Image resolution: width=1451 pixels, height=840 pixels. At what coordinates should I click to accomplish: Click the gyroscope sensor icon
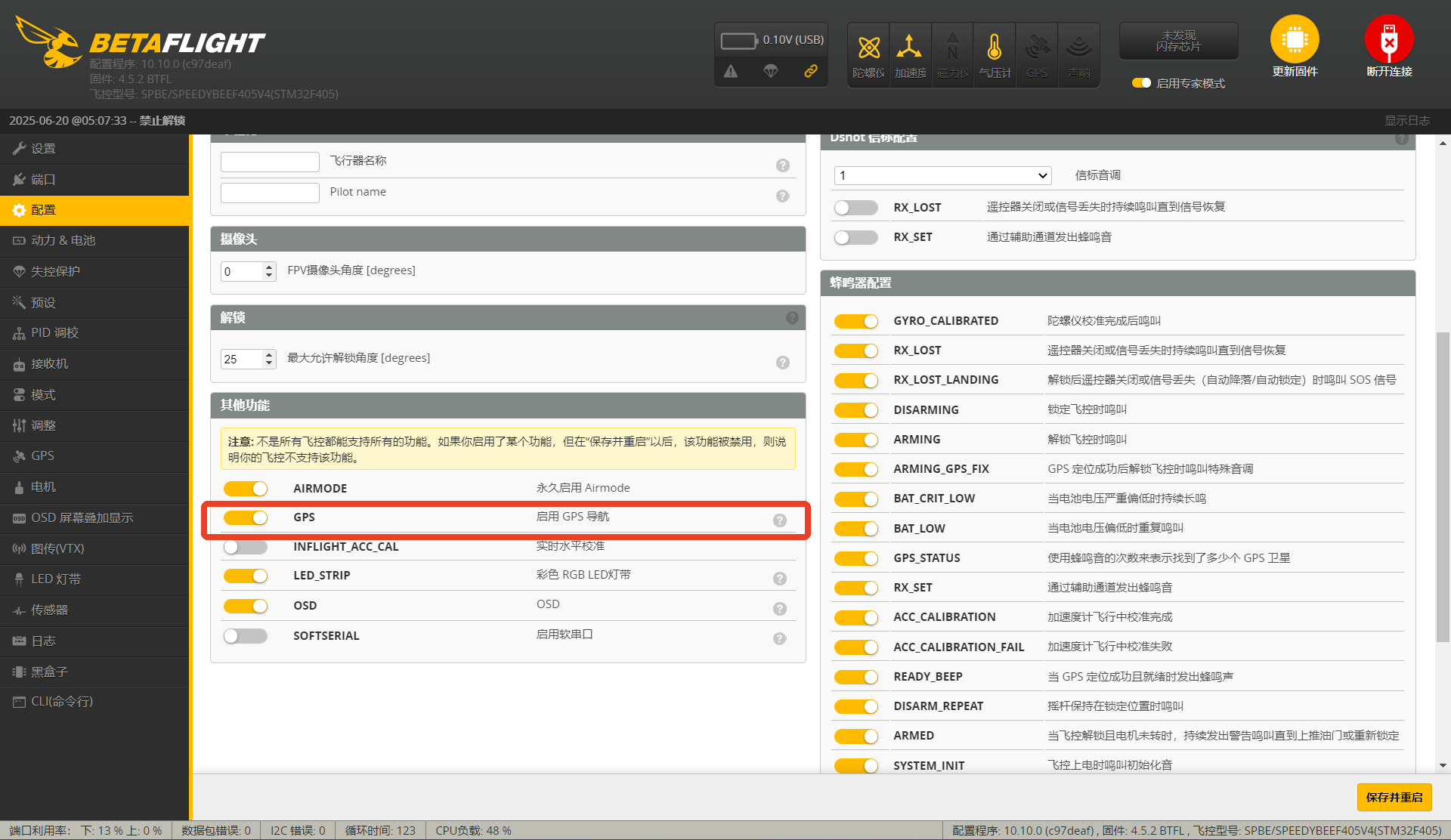click(x=869, y=48)
